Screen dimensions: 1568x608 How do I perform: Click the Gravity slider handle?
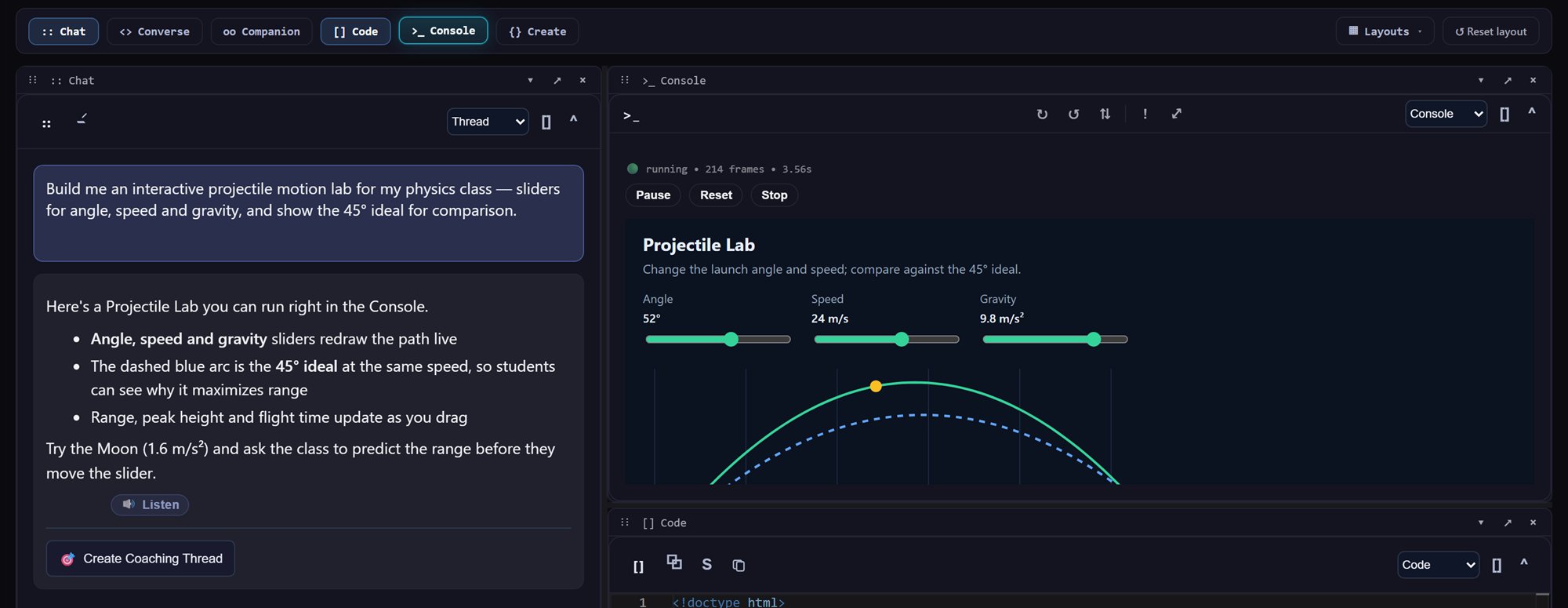click(x=1094, y=340)
